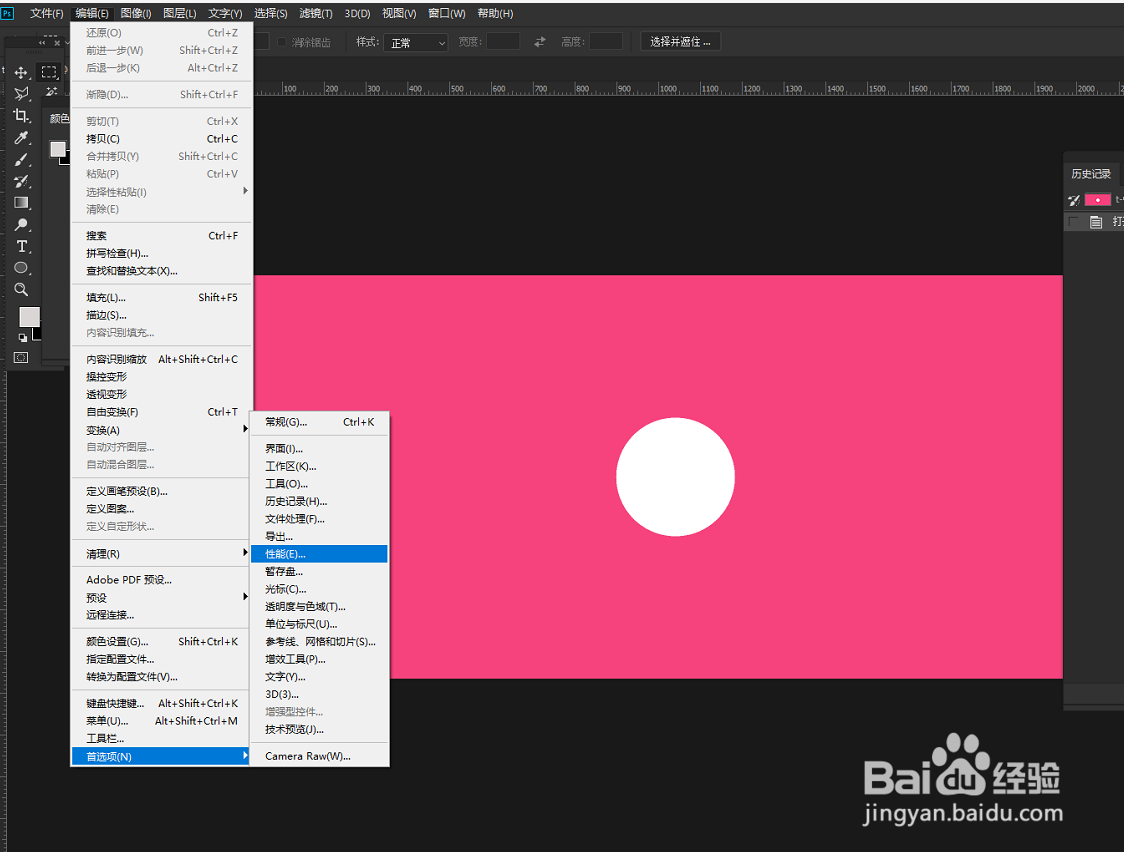Image resolution: width=1124 pixels, height=852 pixels.
Task: Switch to the 历史记录 panel tab
Action: 1091,173
